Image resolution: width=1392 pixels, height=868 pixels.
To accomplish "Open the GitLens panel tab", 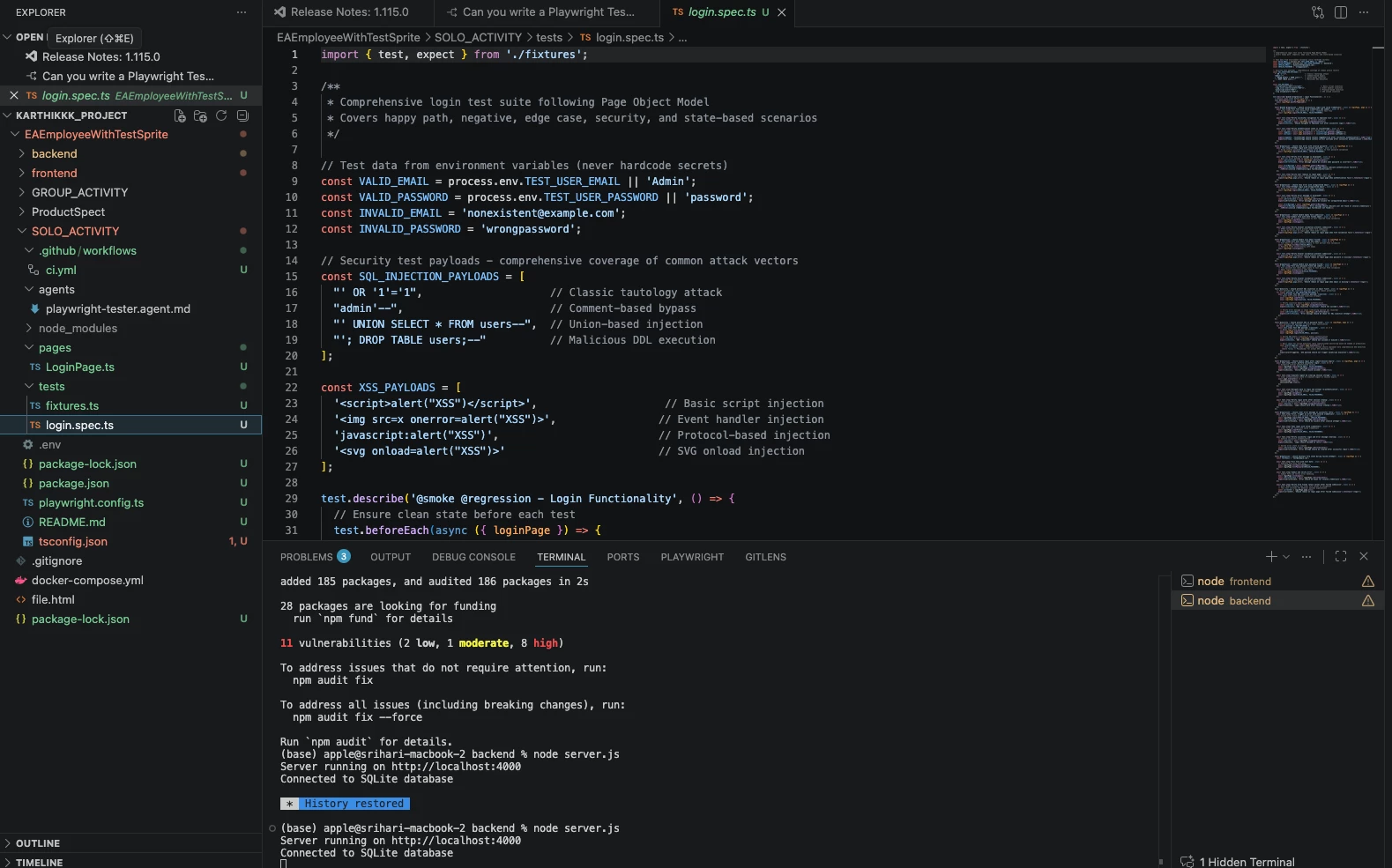I will click(765, 557).
